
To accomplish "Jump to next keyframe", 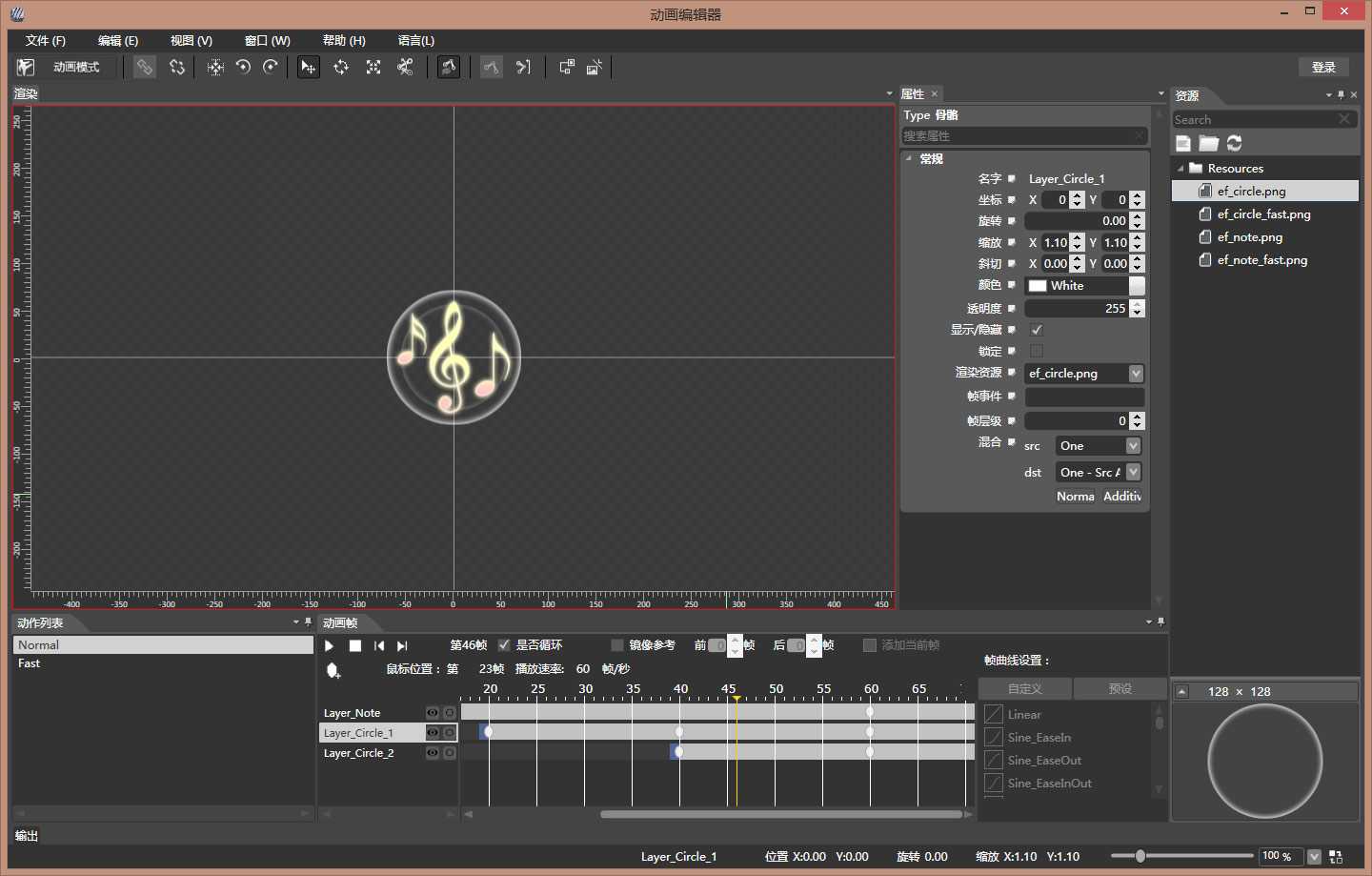I will point(402,645).
